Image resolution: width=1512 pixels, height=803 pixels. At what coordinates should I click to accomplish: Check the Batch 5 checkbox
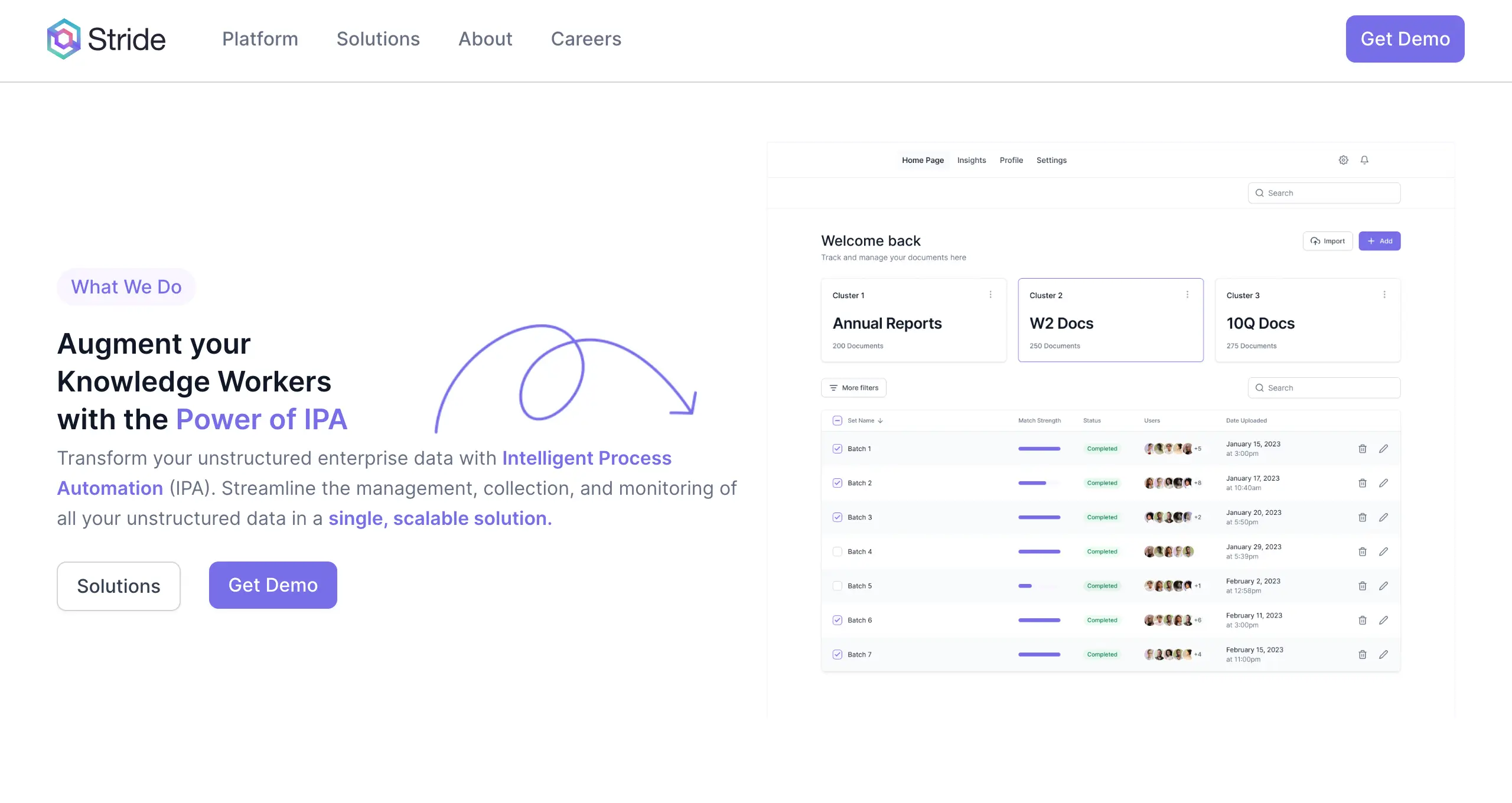coord(837,586)
